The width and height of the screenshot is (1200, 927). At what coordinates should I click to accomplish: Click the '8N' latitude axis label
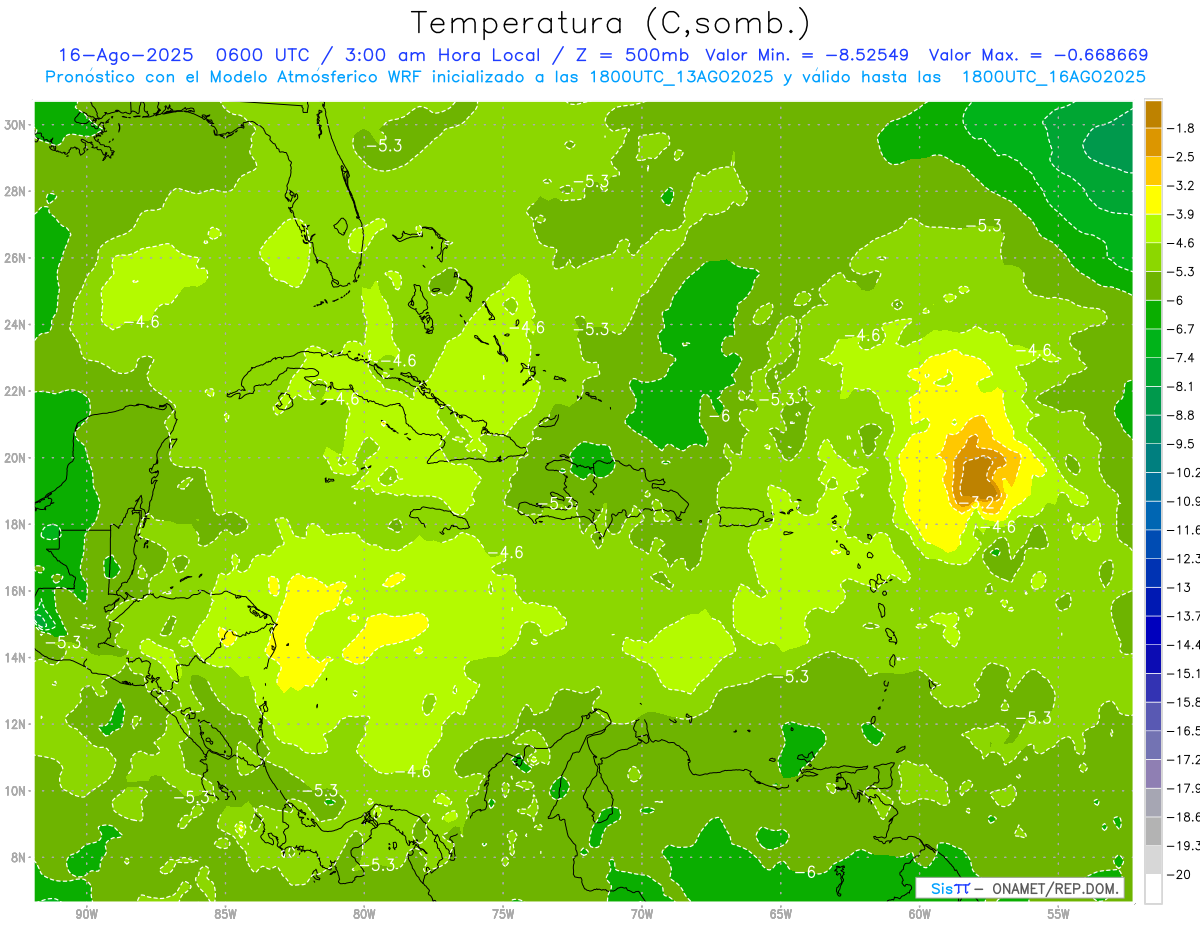(x=20, y=857)
